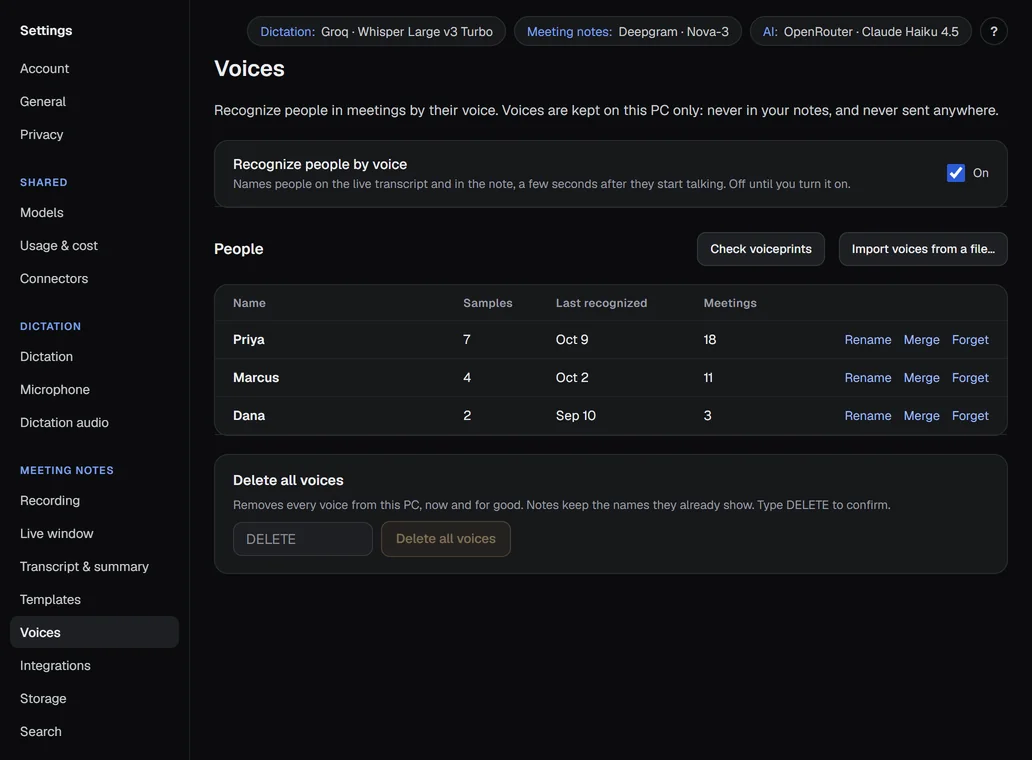
Task: Rename the Marcus voice
Action: (867, 378)
